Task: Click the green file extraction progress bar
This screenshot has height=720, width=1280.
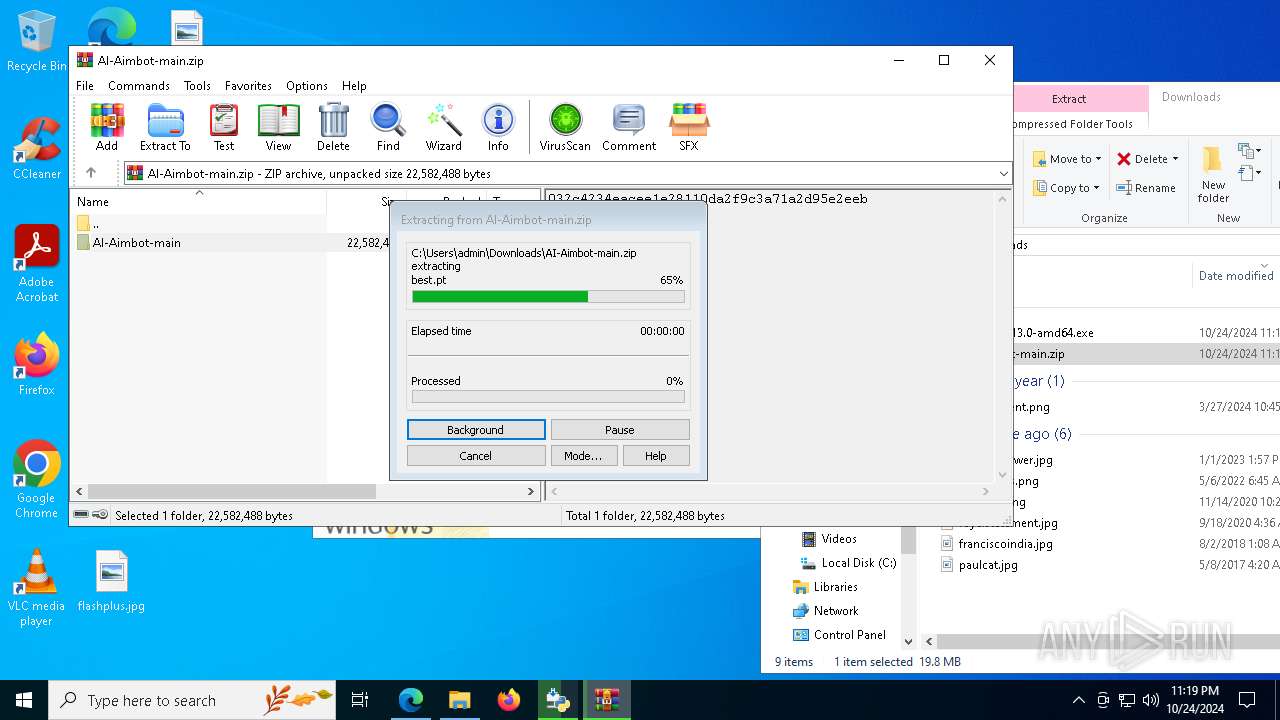Action: pyautogui.click(x=548, y=297)
